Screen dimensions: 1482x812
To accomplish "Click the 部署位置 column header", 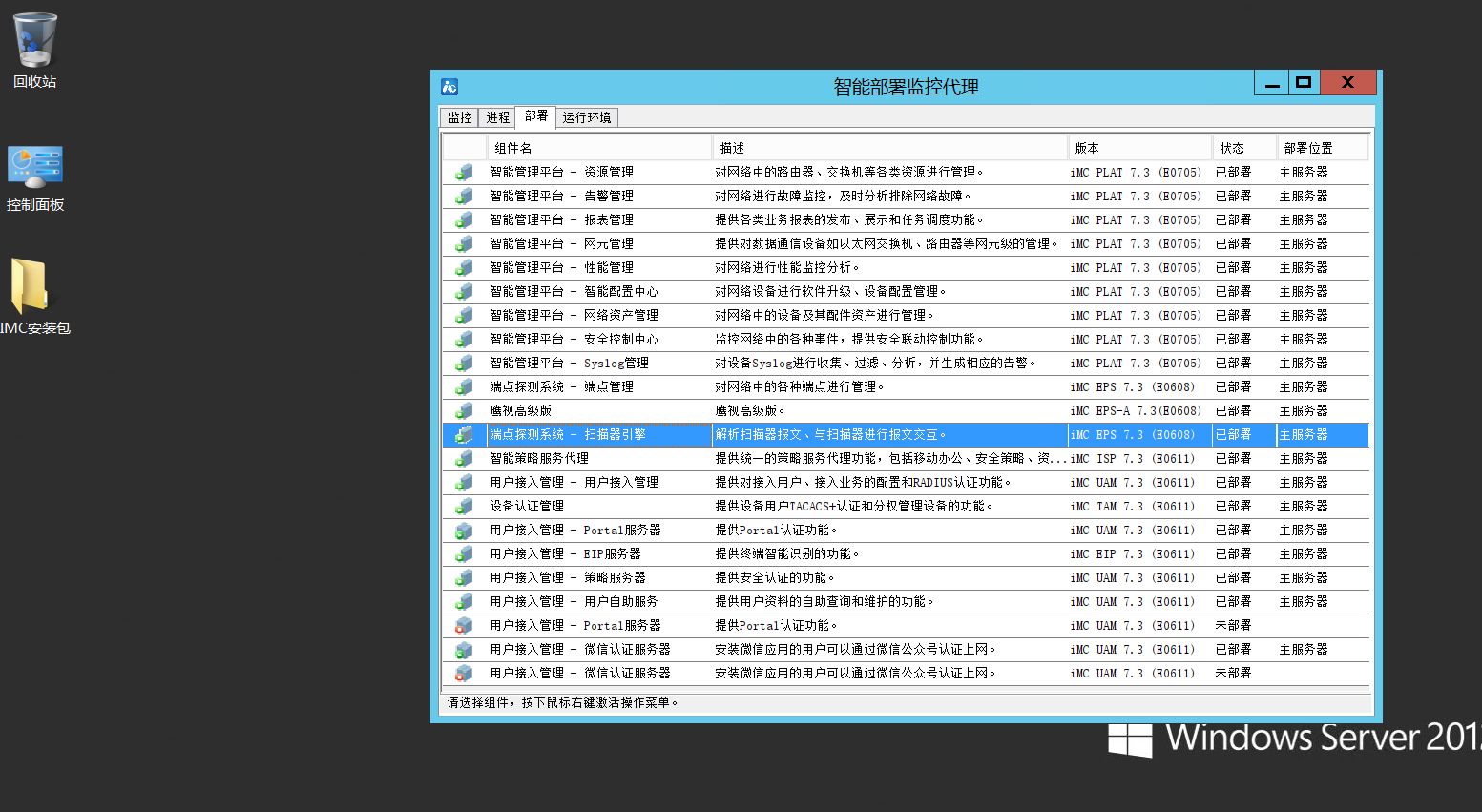I will click(1323, 148).
